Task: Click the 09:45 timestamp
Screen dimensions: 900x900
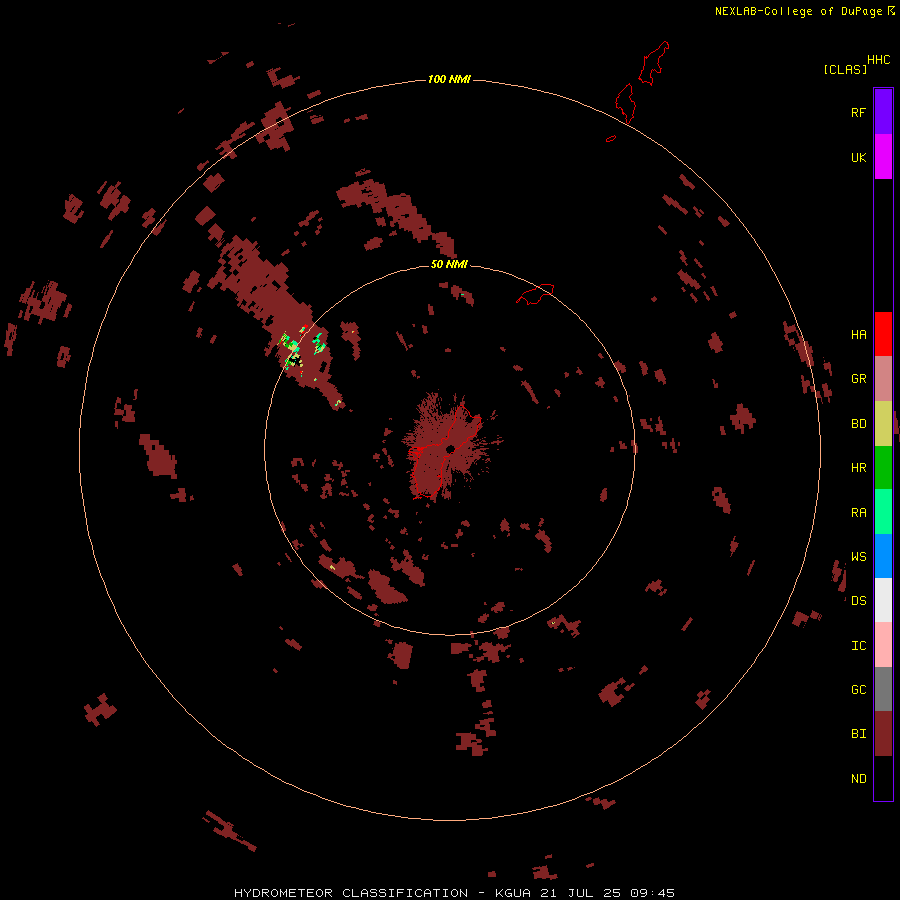Action: click(x=652, y=893)
